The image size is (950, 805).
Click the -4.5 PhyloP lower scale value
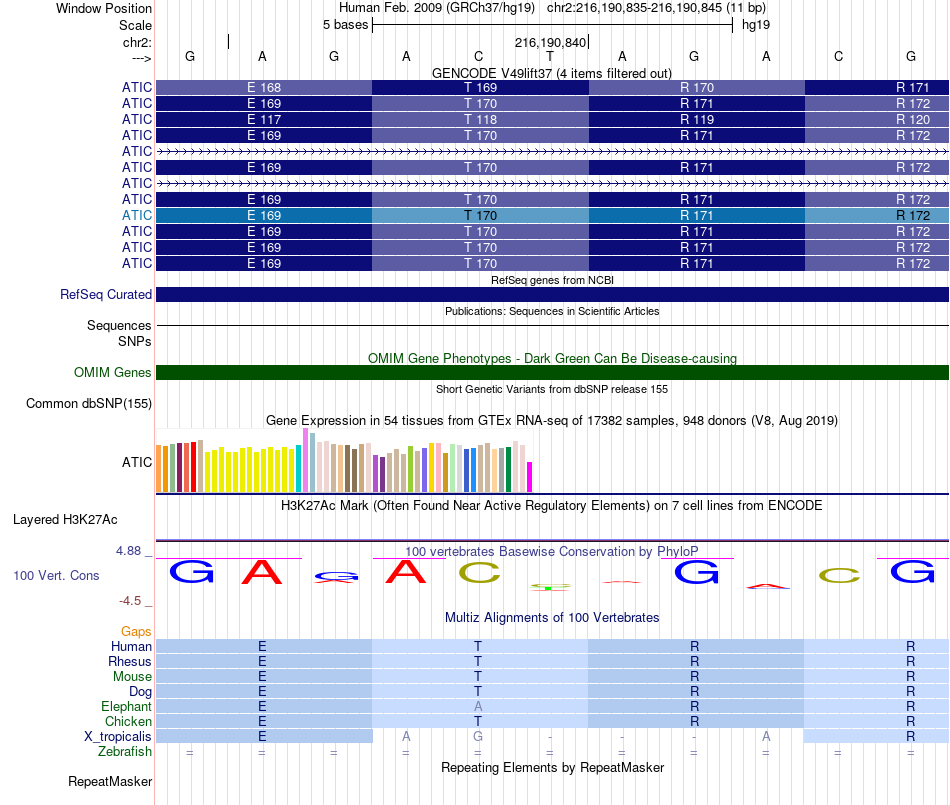coord(130,601)
